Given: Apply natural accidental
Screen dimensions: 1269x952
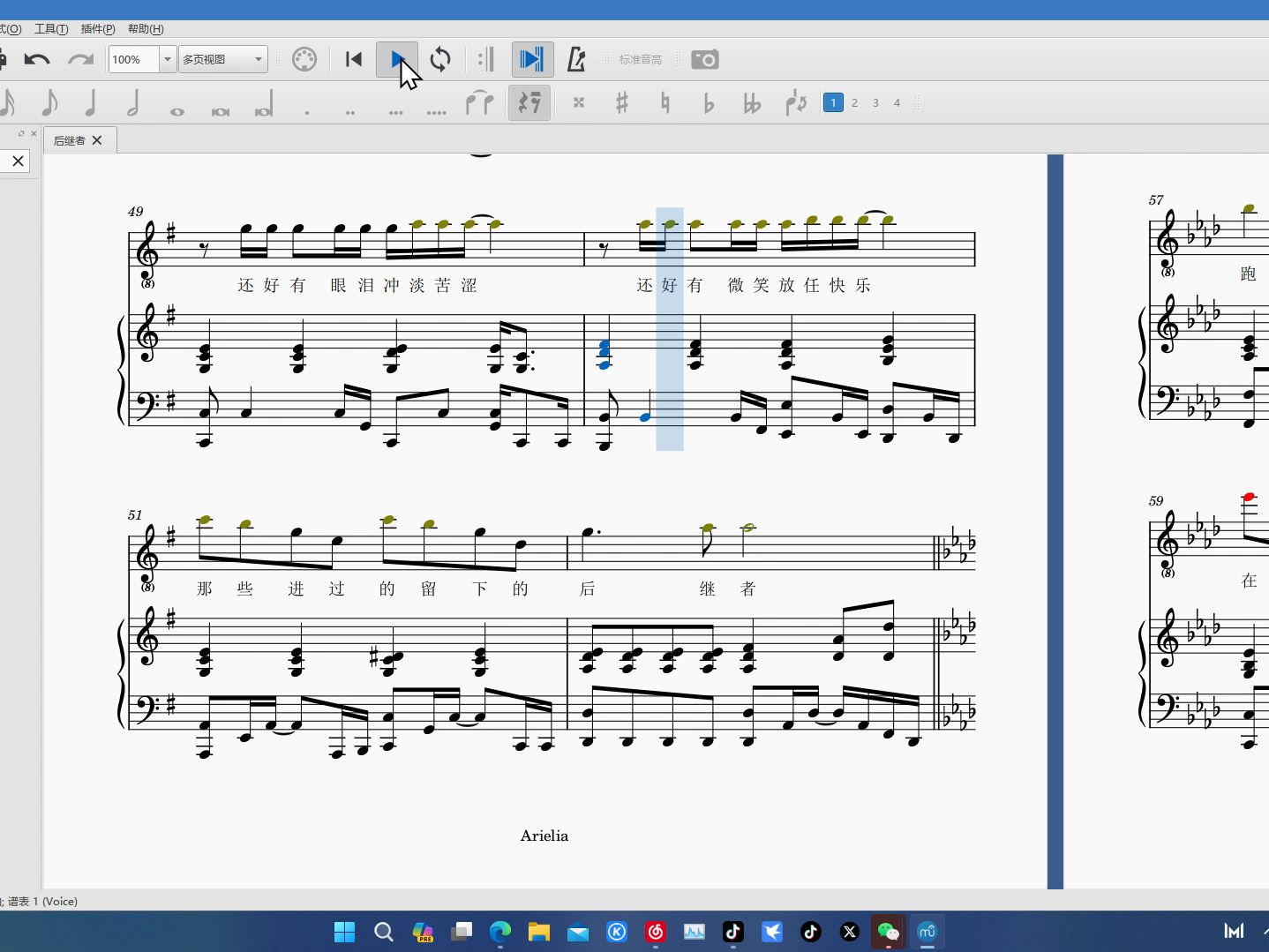Looking at the screenshot, I should click(x=665, y=103).
